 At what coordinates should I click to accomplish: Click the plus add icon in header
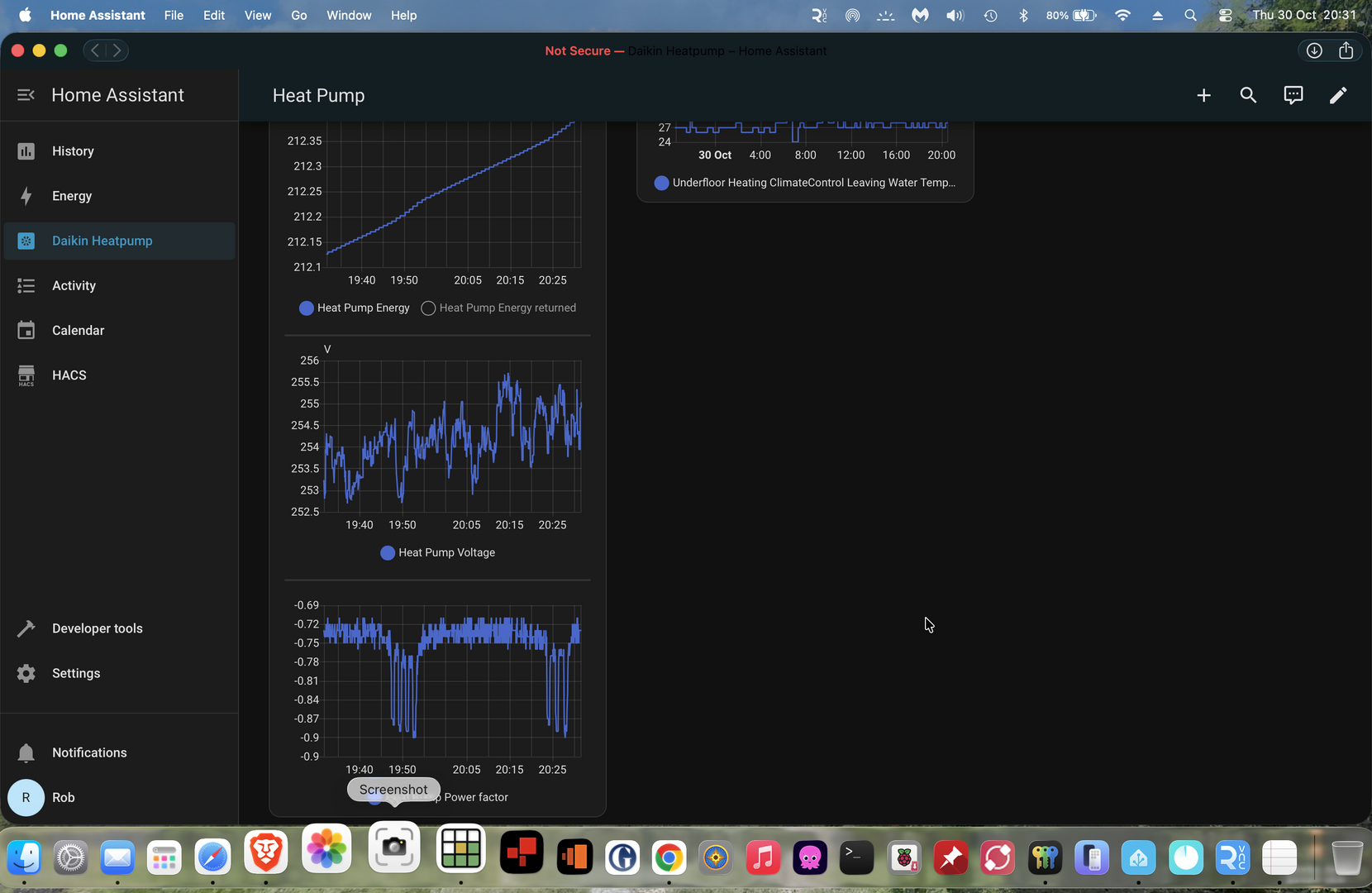pos(1203,96)
